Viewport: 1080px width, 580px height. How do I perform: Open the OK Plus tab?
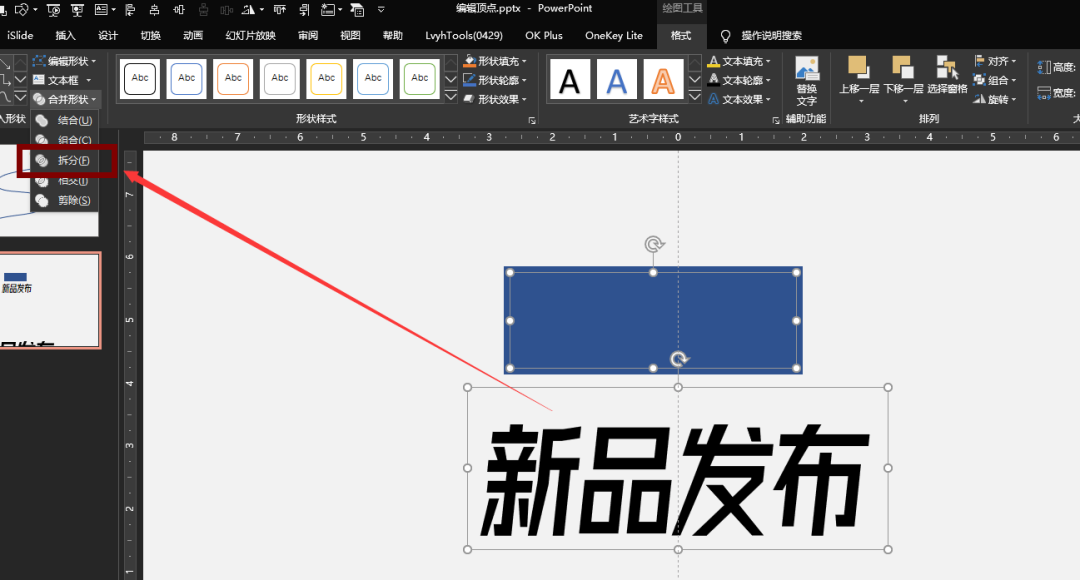[x=543, y=35]
